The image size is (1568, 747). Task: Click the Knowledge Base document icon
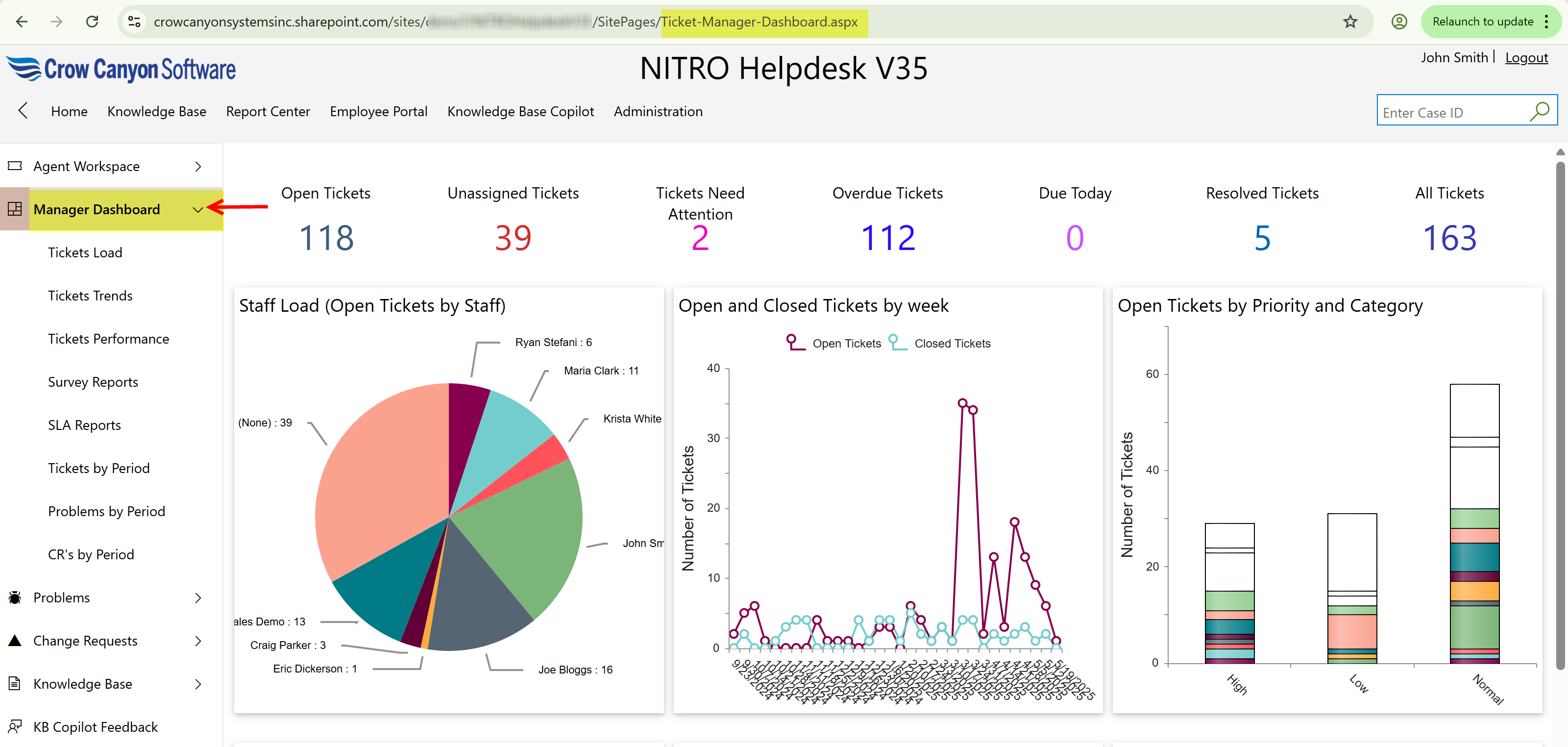coord(15,684)
